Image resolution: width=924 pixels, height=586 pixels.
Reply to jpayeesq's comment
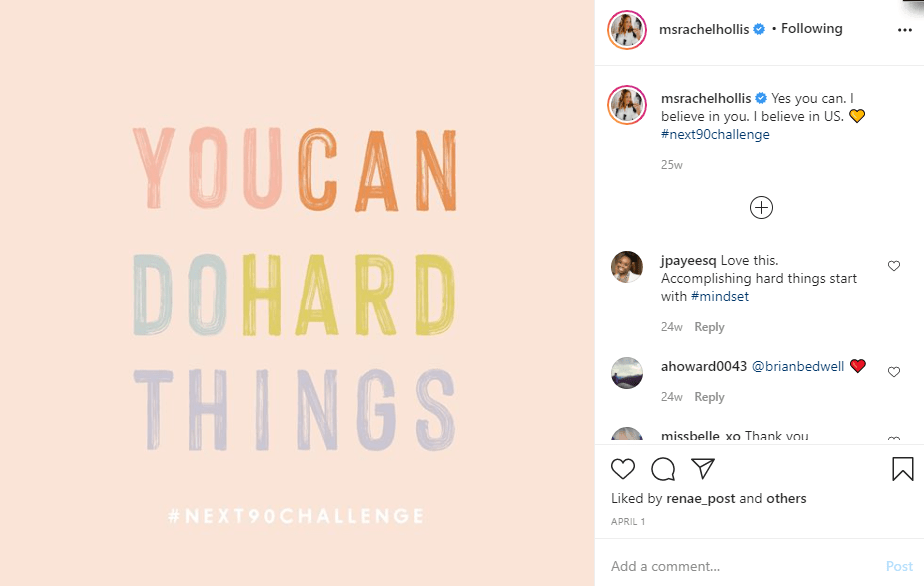pyautogui.click(x=709, y=327)
